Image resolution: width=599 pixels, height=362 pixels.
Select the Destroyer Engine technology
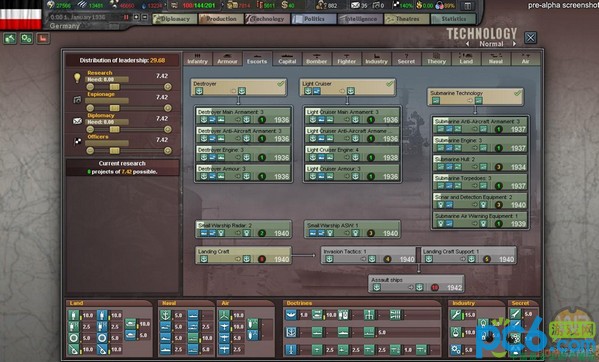(244, 154)
